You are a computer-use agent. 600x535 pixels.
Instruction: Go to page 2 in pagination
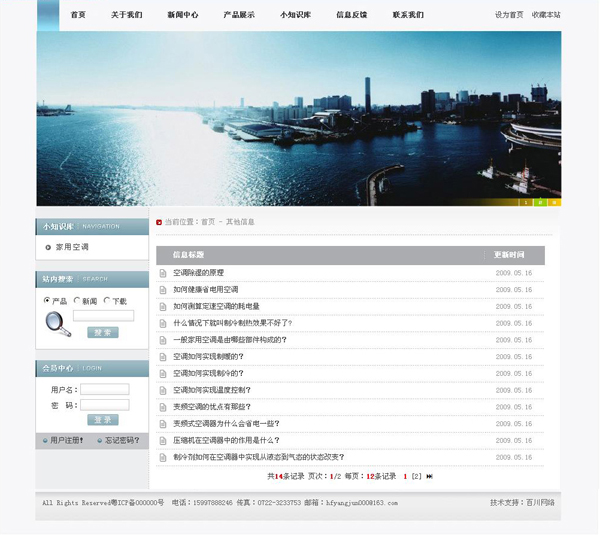[x=417, y=476]
